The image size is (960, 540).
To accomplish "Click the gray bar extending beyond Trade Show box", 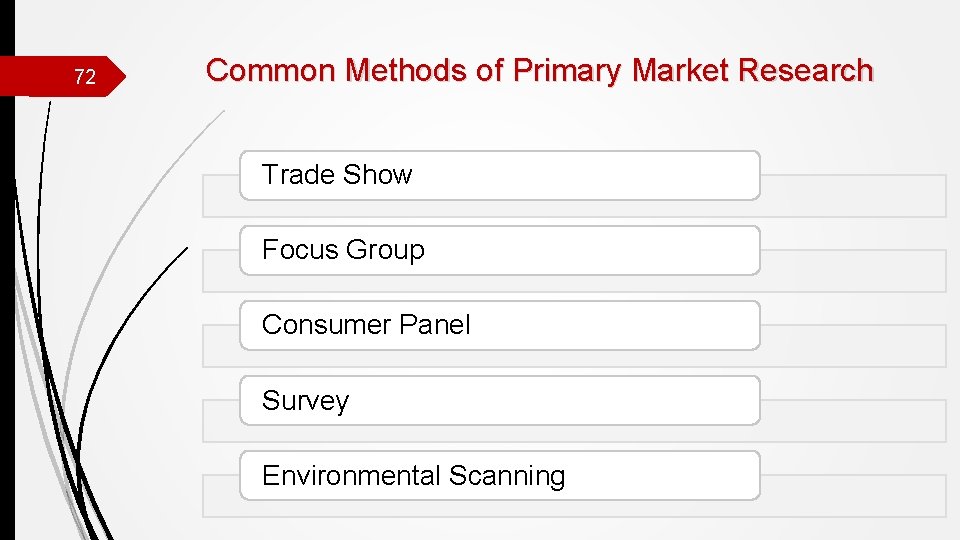I will (x=853, y=196).
